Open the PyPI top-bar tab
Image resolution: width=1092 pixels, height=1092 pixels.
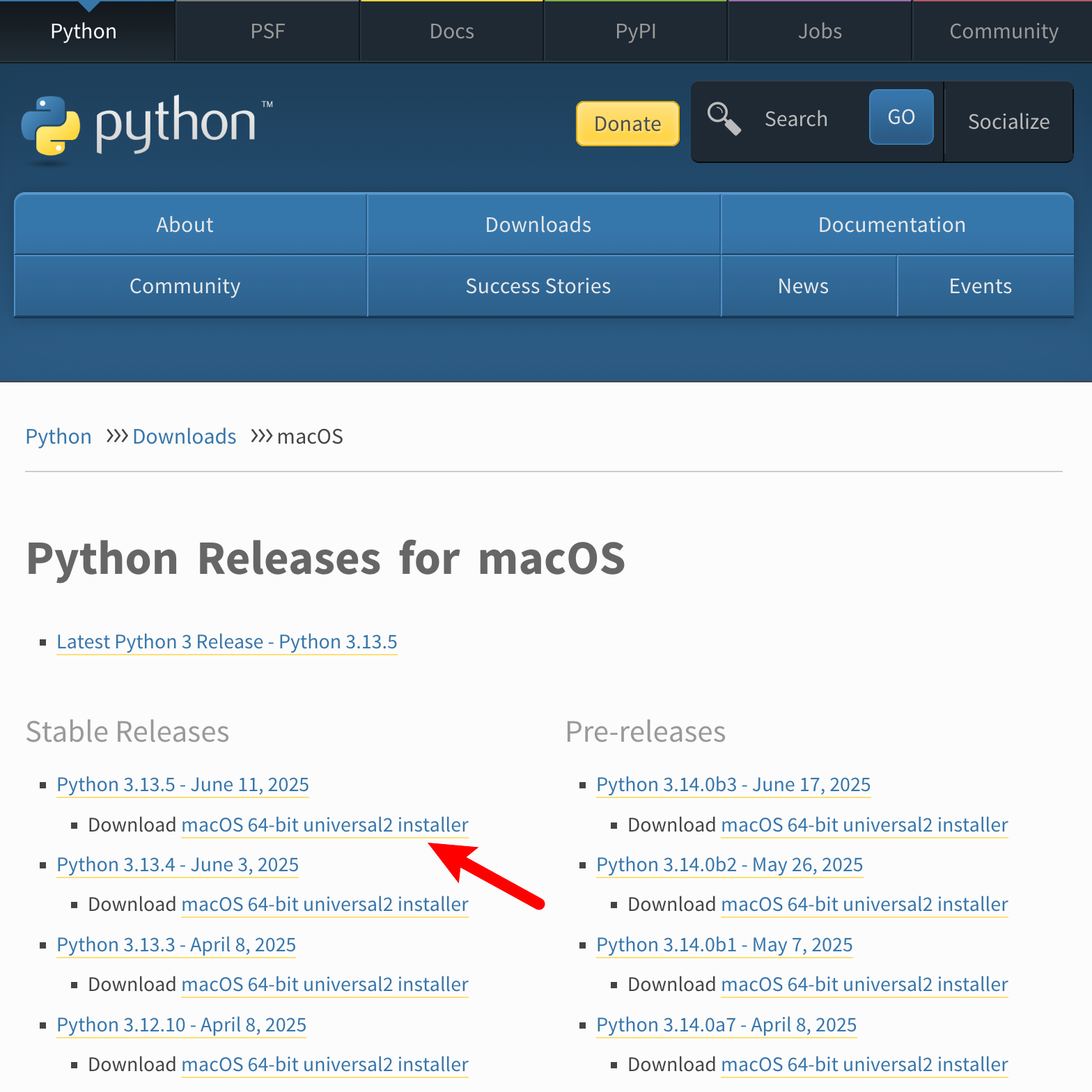[x=636, y=31]
